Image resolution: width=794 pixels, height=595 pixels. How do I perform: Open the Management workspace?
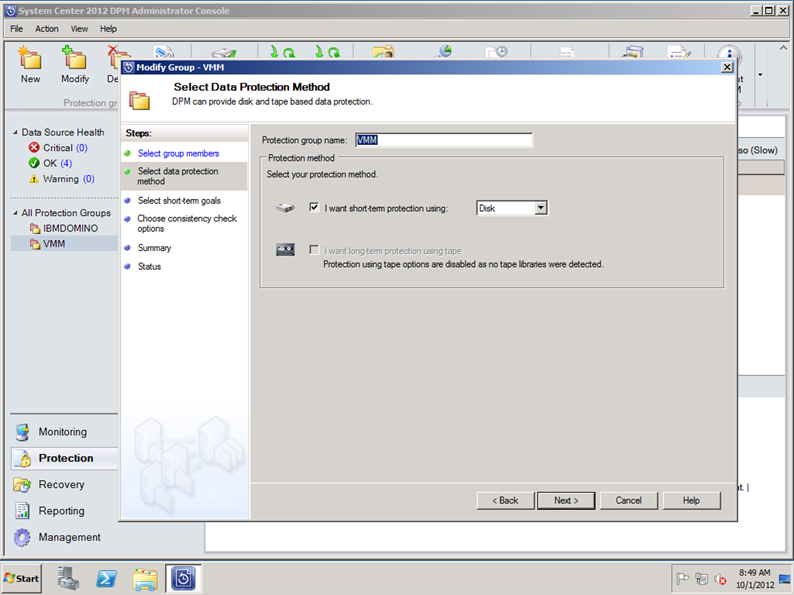pos(69,537)
